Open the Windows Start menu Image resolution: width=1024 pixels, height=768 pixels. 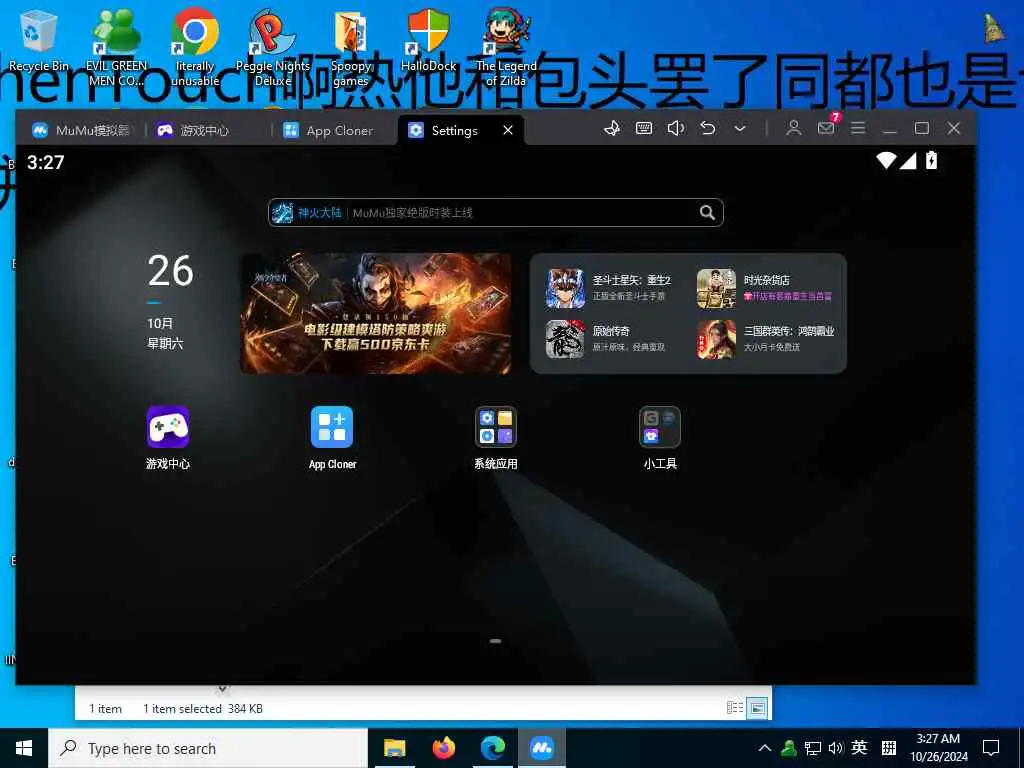tap(24, 748)
